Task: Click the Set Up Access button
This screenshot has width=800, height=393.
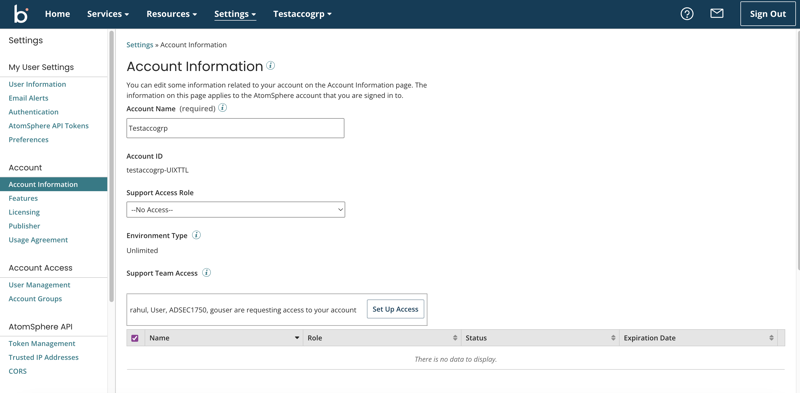Action: pos(395,309)
